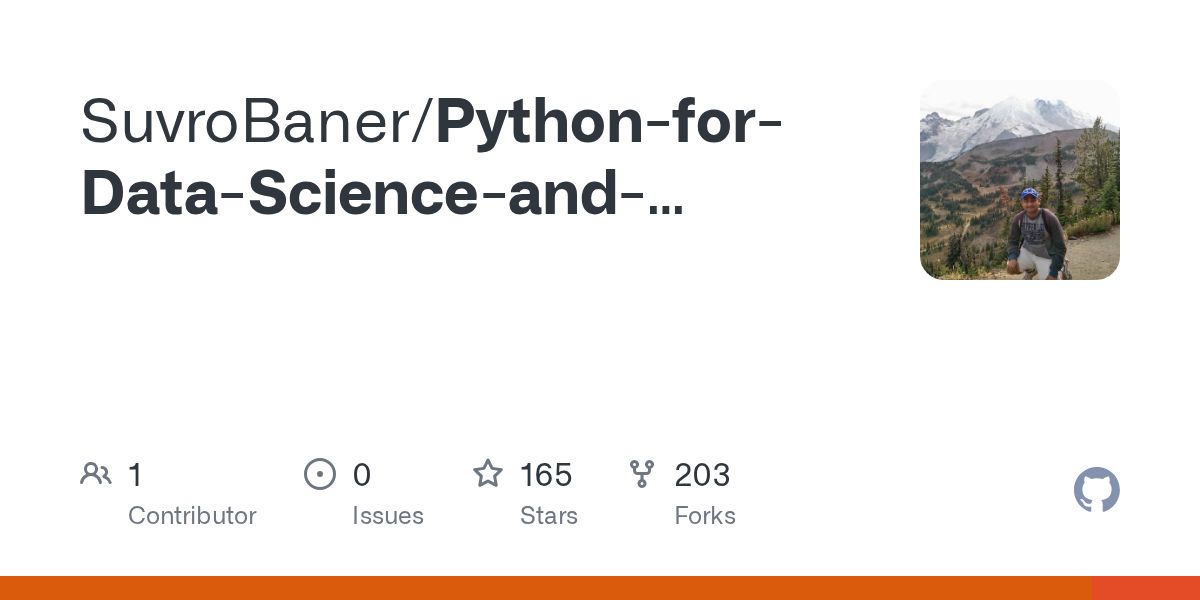Click the star icon

pyautogui.click(x=488, y=474)
